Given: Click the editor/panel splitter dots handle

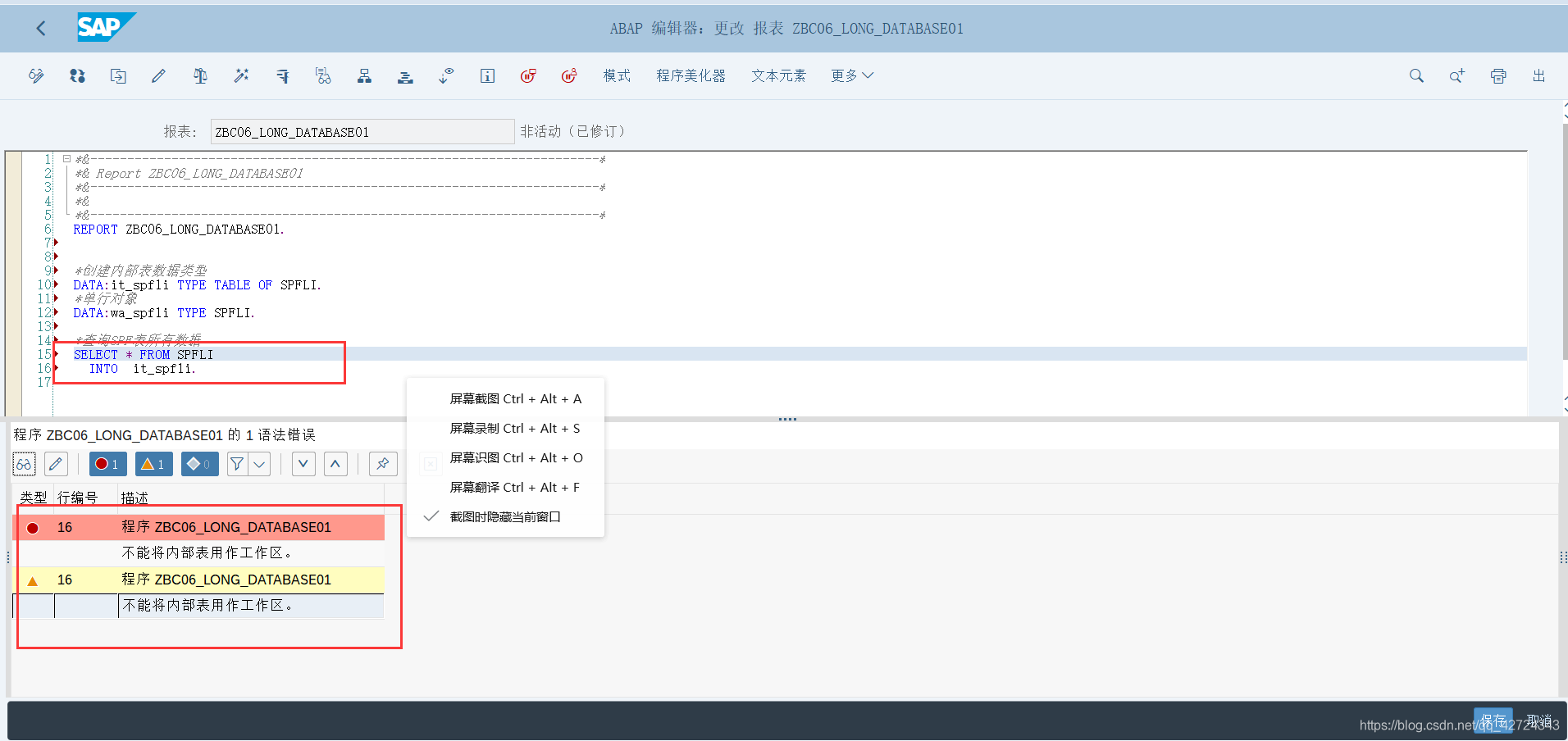Looking at the screenshot, I should point(787,419).
